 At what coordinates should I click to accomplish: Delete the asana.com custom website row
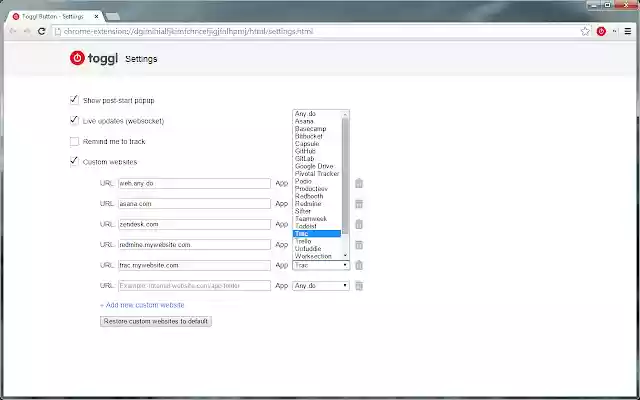pyautogui.click(x=359, y=204)
